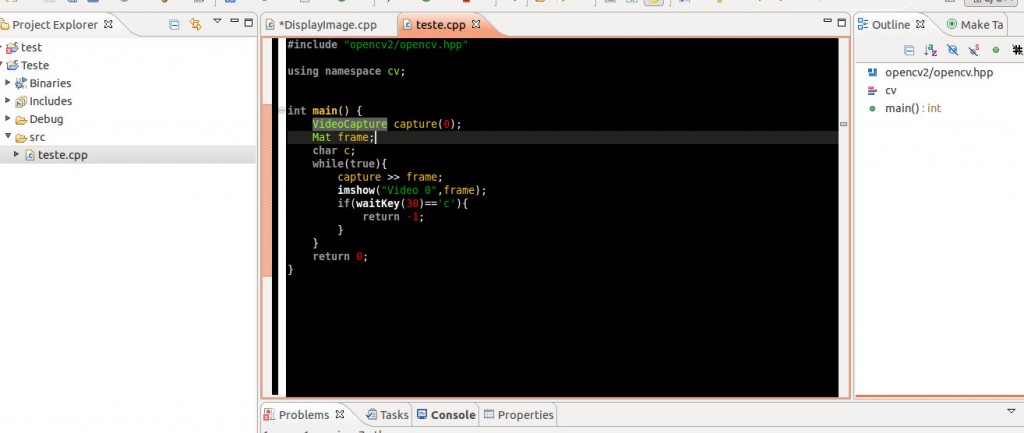
Task: Select main() : int in Outline
Action: click(x=913, y=108)
